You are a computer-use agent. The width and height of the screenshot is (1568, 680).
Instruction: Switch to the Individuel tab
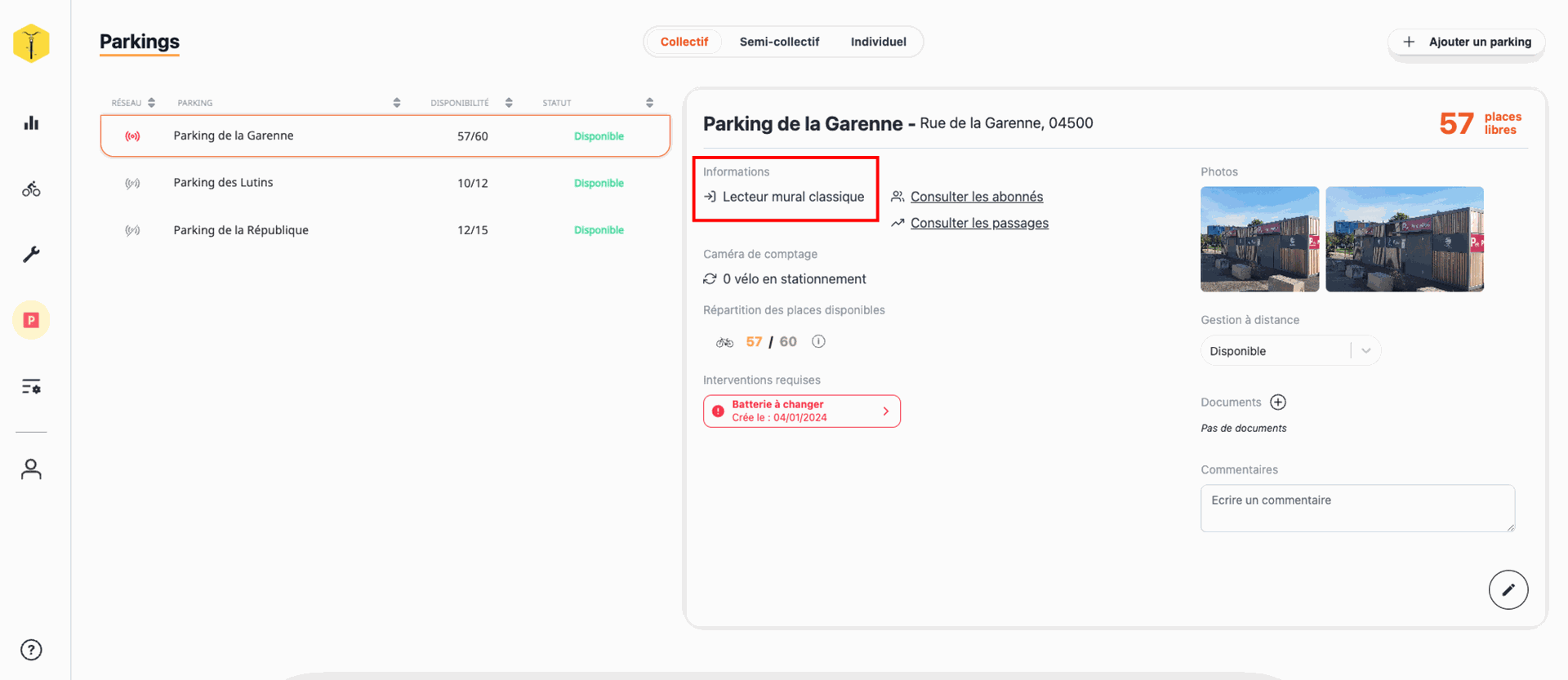point(878,42)
